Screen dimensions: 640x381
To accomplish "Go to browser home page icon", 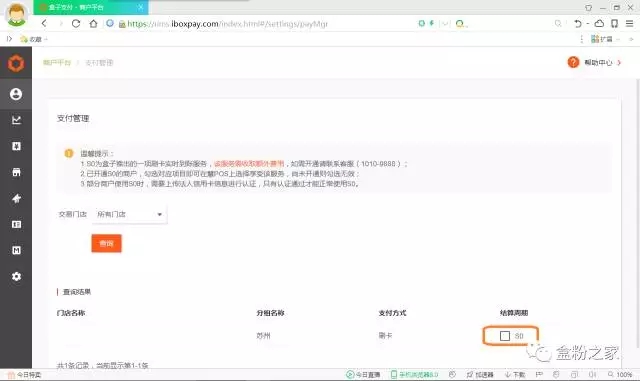I will click(93, 24).
